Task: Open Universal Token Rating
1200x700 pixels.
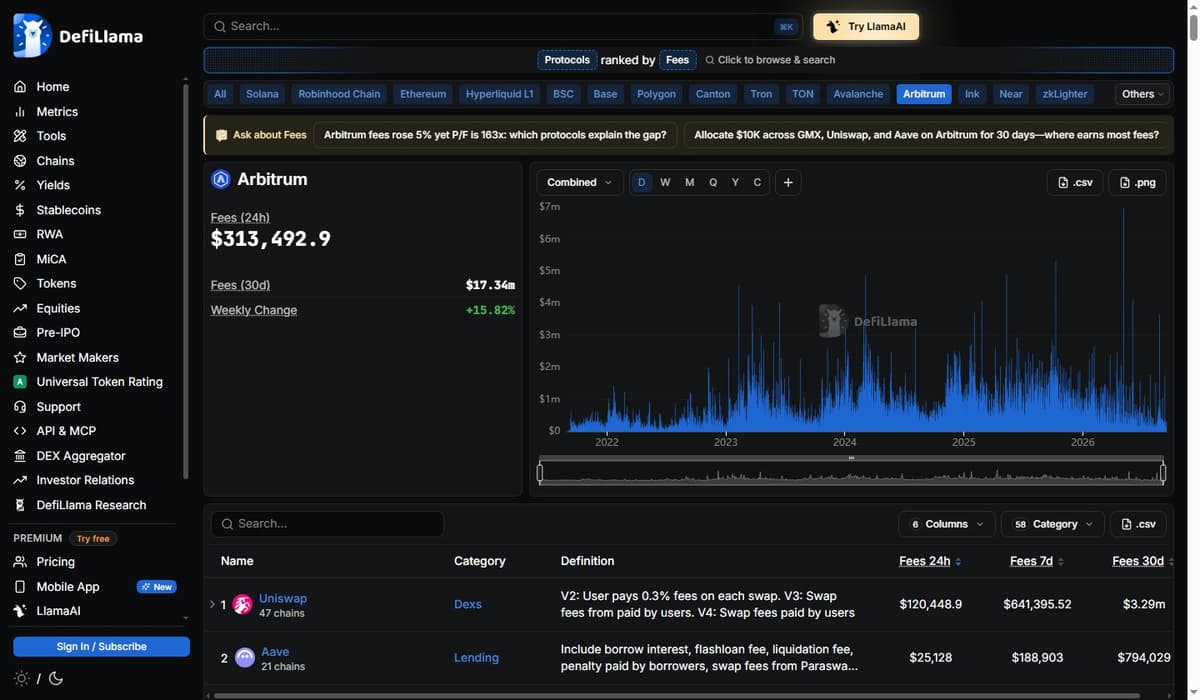Action: pyautogui.click(x=99, y=382)
